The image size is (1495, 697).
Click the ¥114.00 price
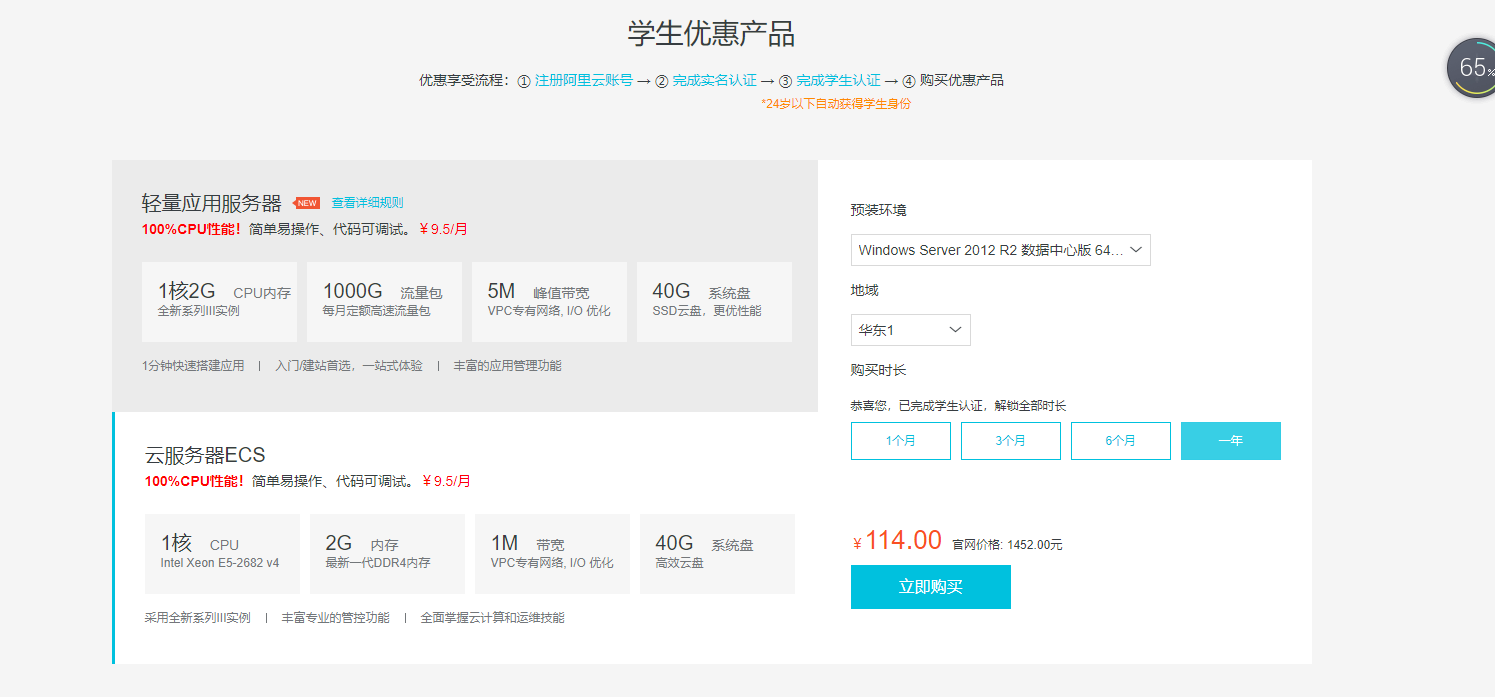pos(897,541)
